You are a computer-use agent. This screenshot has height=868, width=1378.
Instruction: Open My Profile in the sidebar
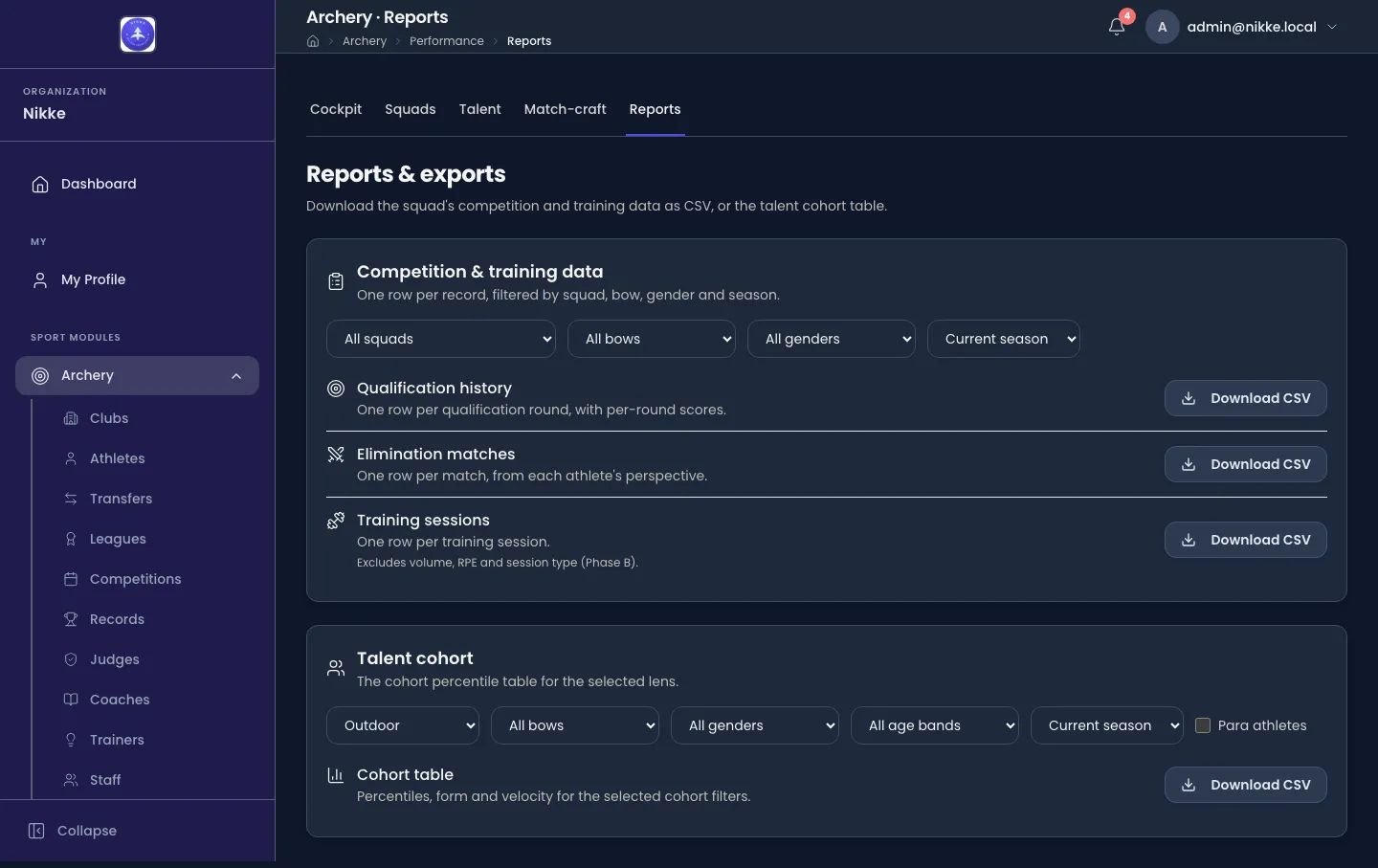pos(137,279)
